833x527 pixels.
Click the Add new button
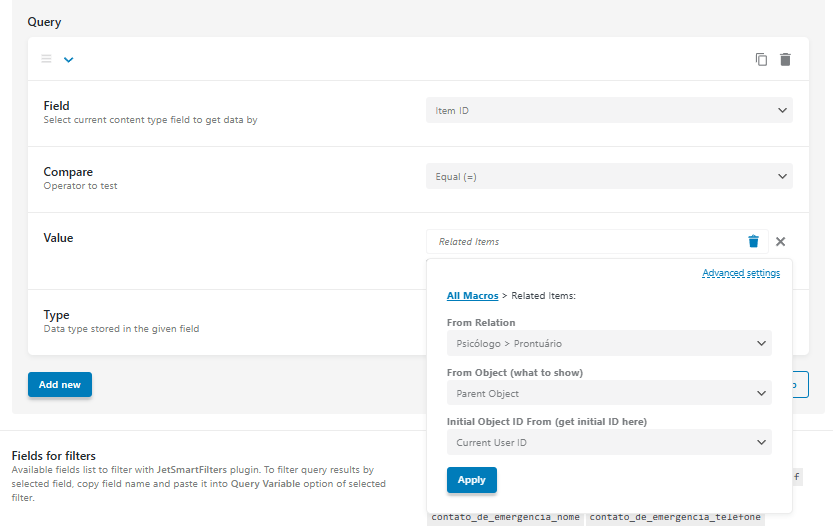(60, 385)
